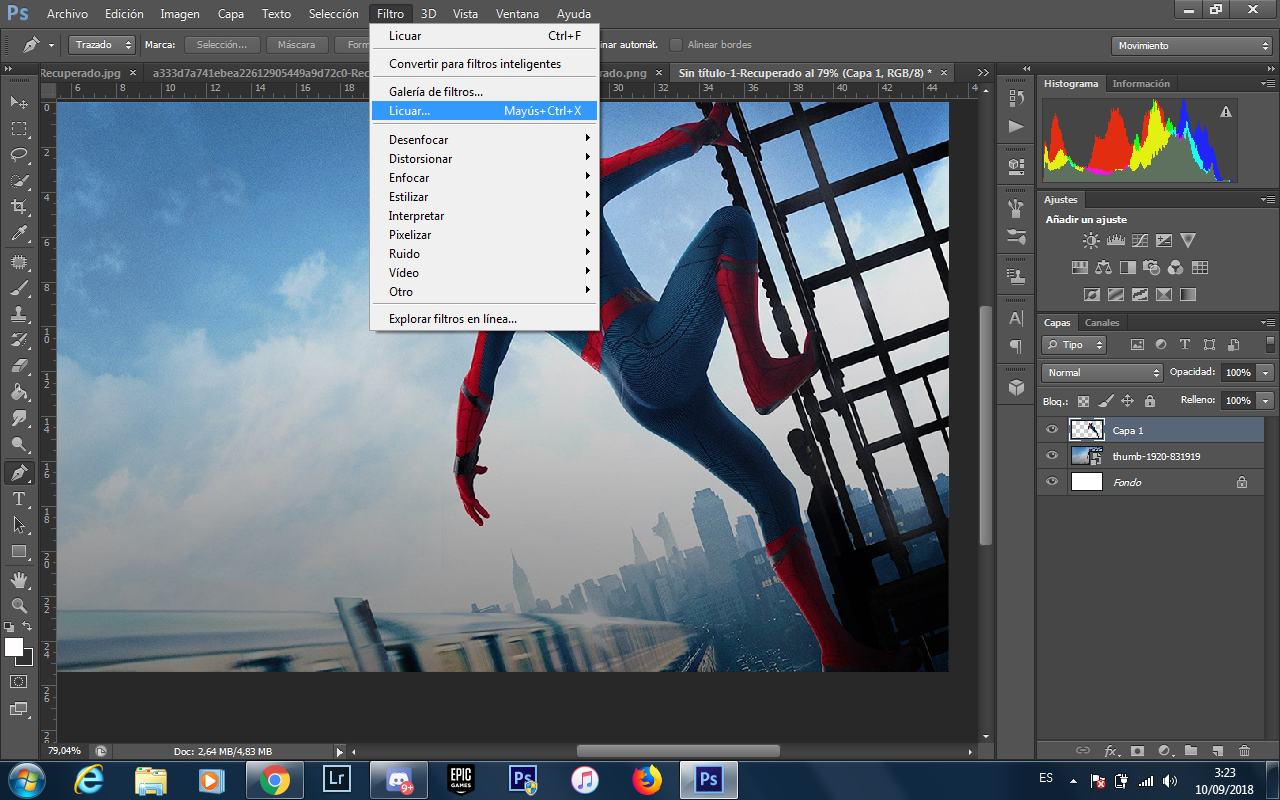The image size is (1280, 800).
Task: Choose Convertir para filtros inteligentes
Action: click(x=484, y=64)
